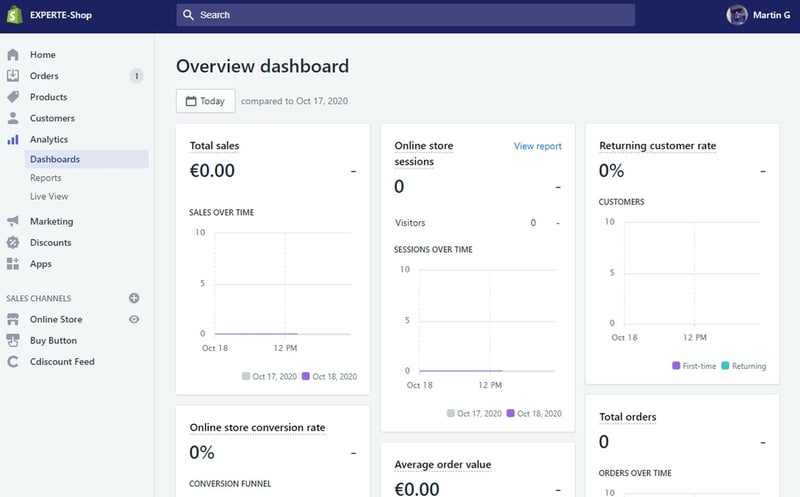Screen dimensions: 800x497
Task: Click SALES OVER TIME heading
Action: click(221, 212)
